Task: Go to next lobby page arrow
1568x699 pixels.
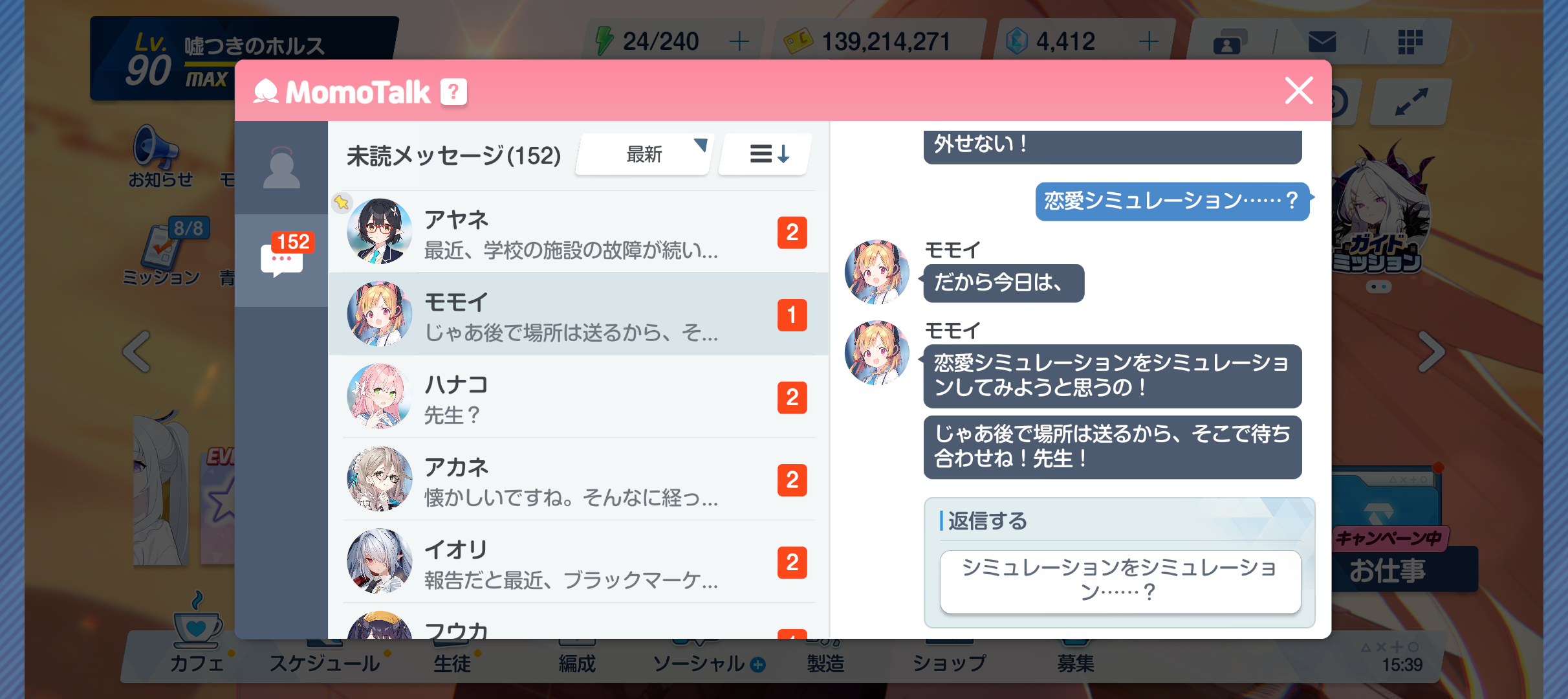Action: pyautogui.click(x=1430, y=351)
